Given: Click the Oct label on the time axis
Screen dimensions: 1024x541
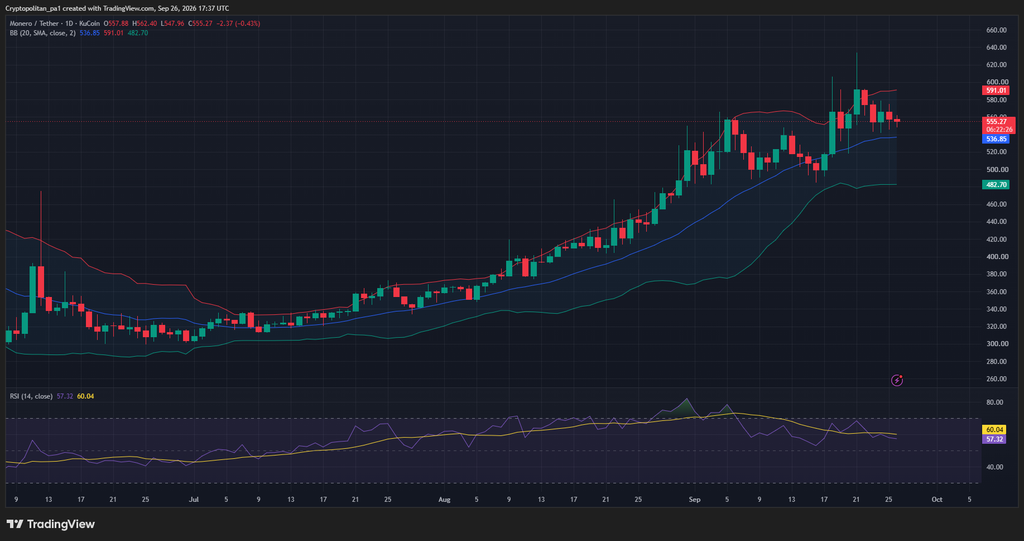Looking at the screenshot, I should click(937, 499).
